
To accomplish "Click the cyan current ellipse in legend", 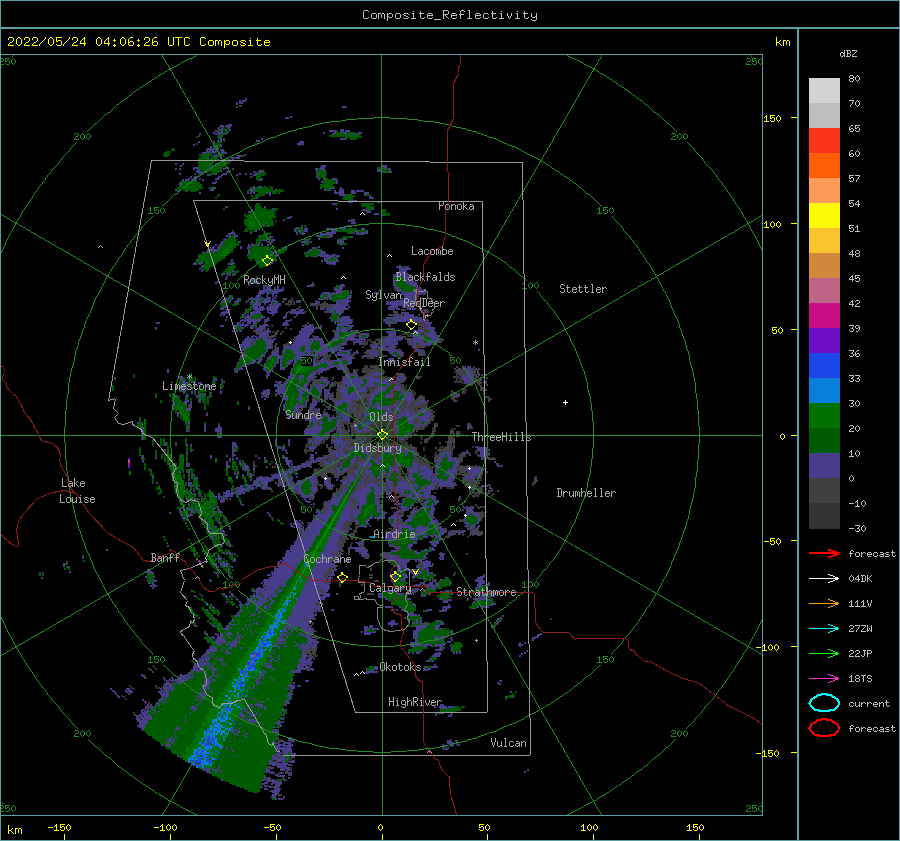I will (x=824, y=703).
